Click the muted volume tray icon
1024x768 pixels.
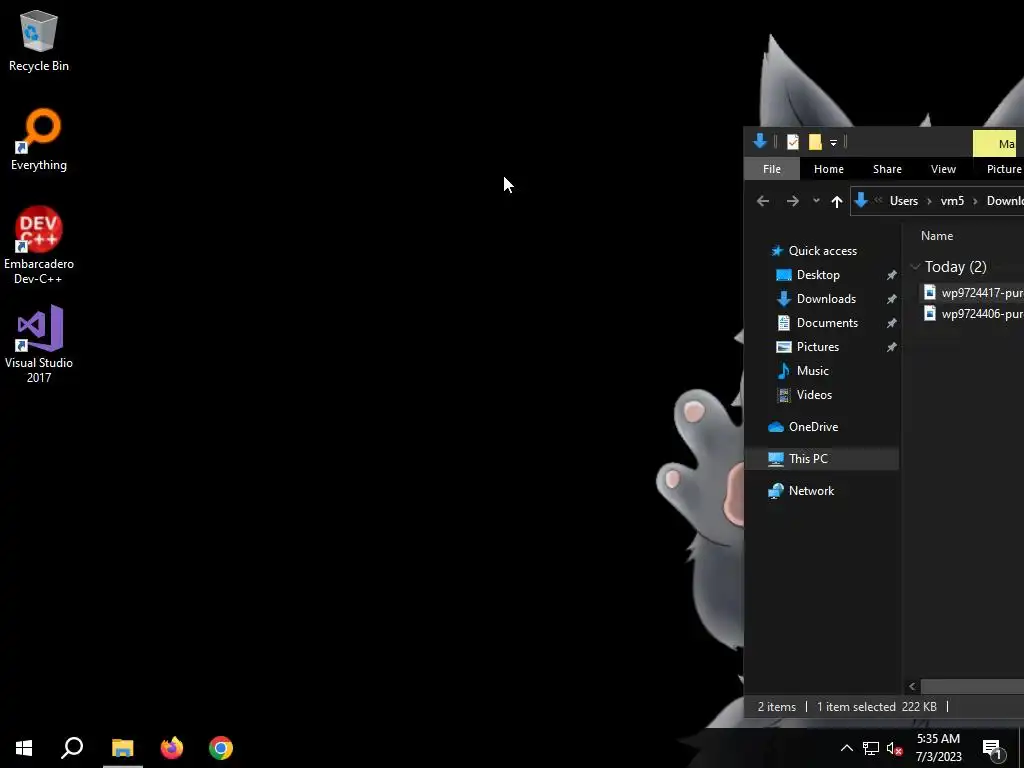coord(895,748)
